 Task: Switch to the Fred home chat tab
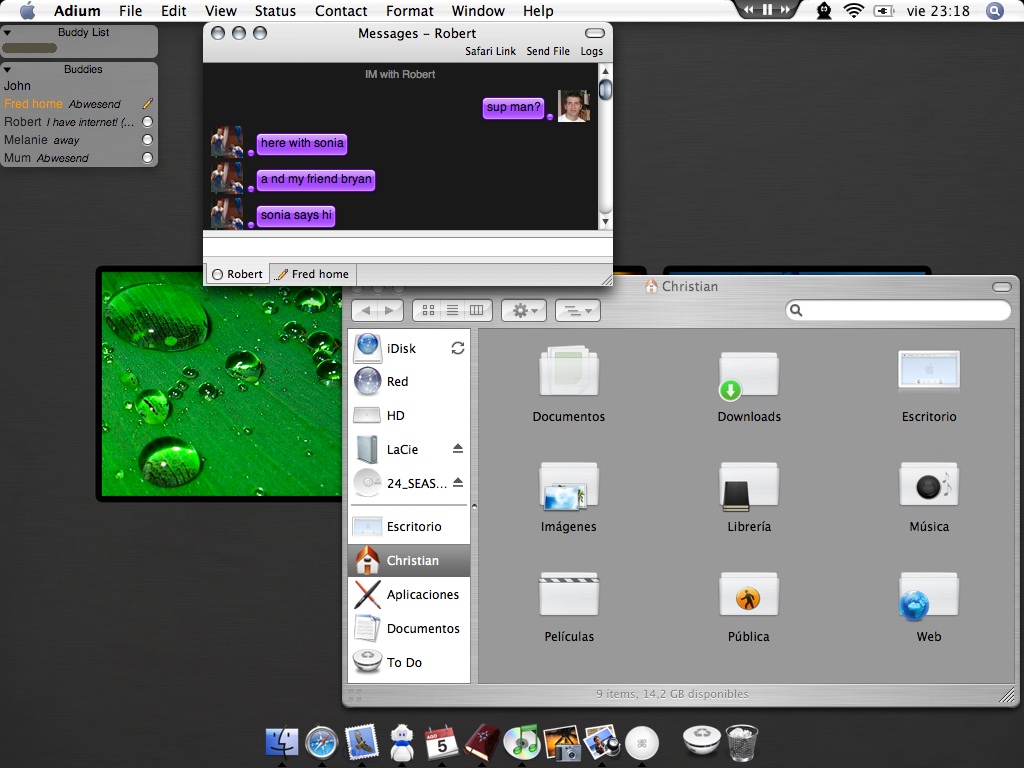pyautogui.click(x=313, y=274)
